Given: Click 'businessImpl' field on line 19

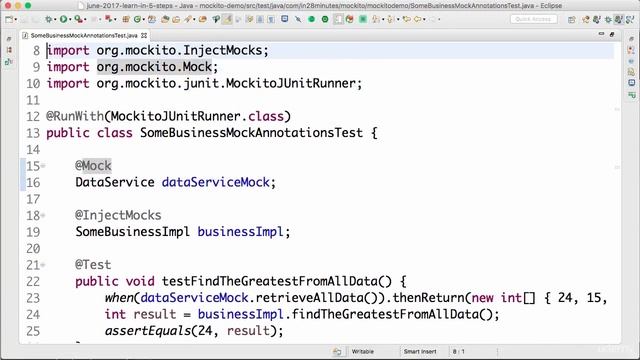Looking at the screenshot, I should 240,232.
